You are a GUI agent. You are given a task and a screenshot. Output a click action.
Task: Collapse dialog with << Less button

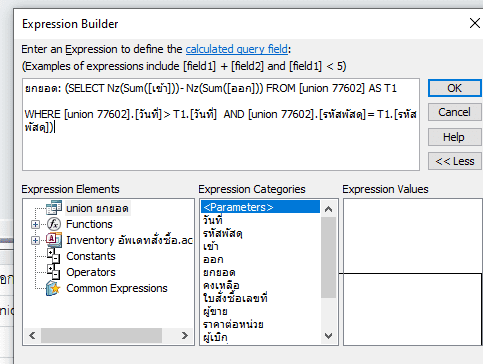pyautogui.click(x=454, y=161)
